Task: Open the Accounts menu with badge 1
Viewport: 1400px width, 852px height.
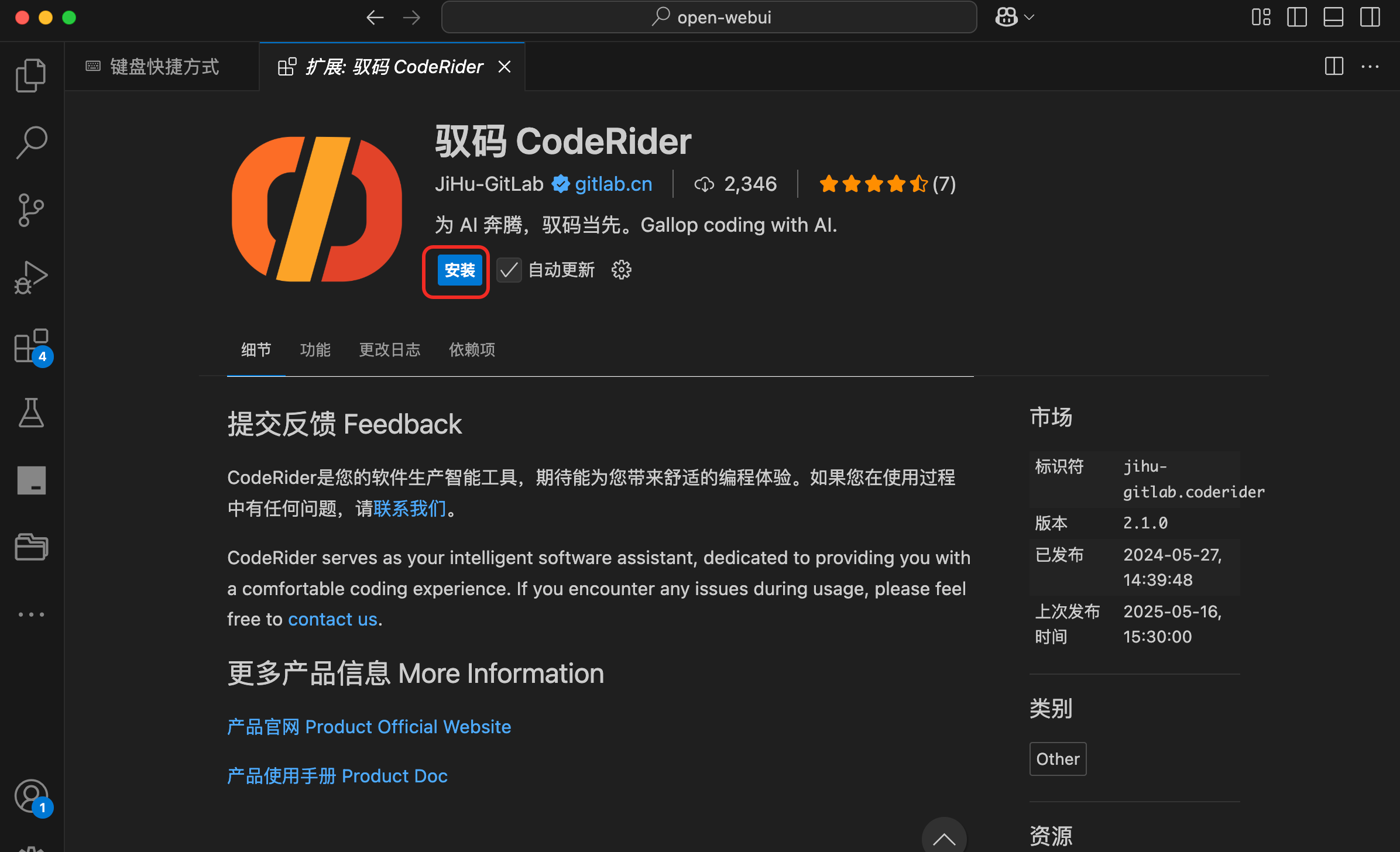Action: [32, 797]
